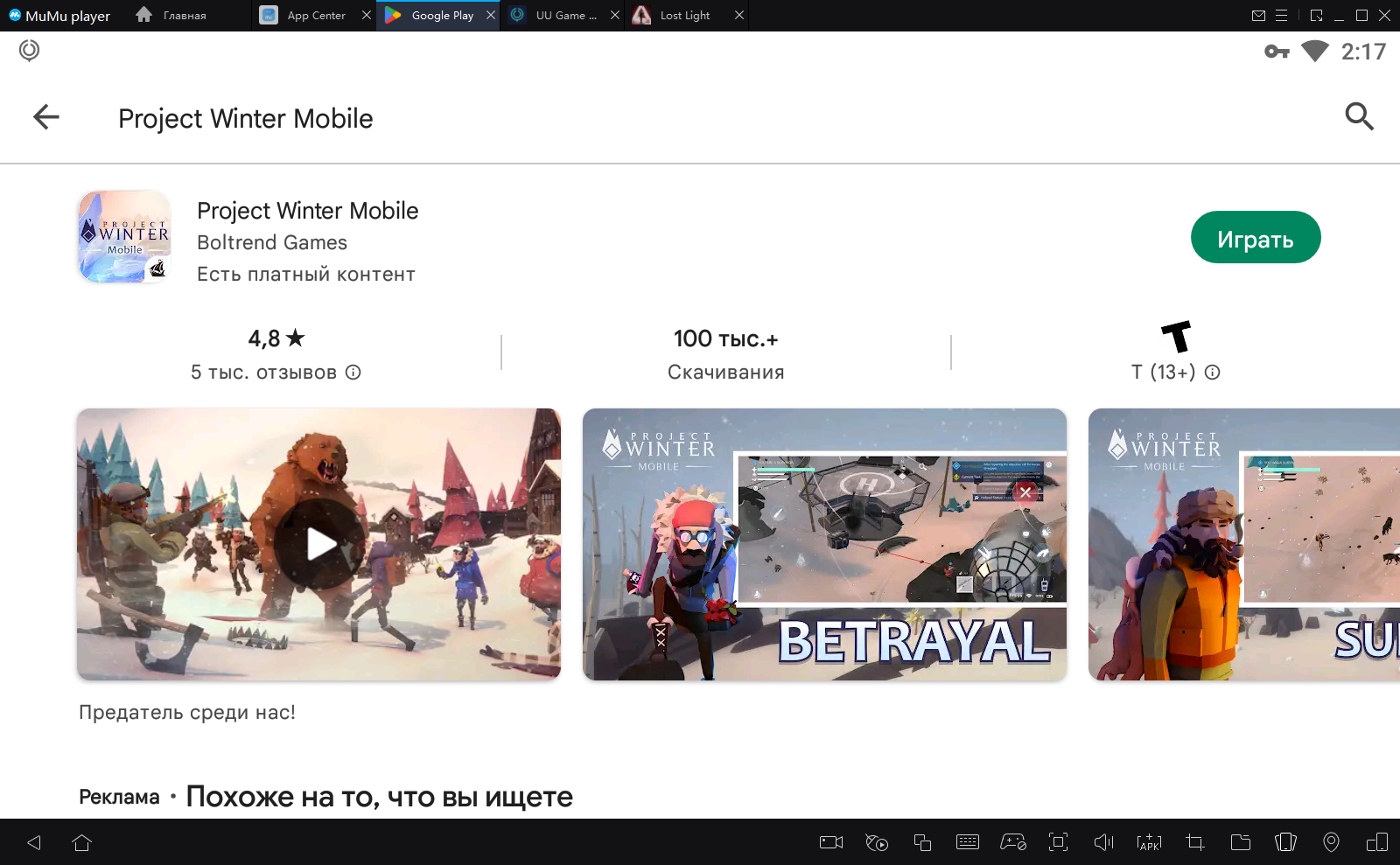Viewport: 1400px width, 865px height.
Task: Click the shake device icon
Action: (x=1285, y=842)
